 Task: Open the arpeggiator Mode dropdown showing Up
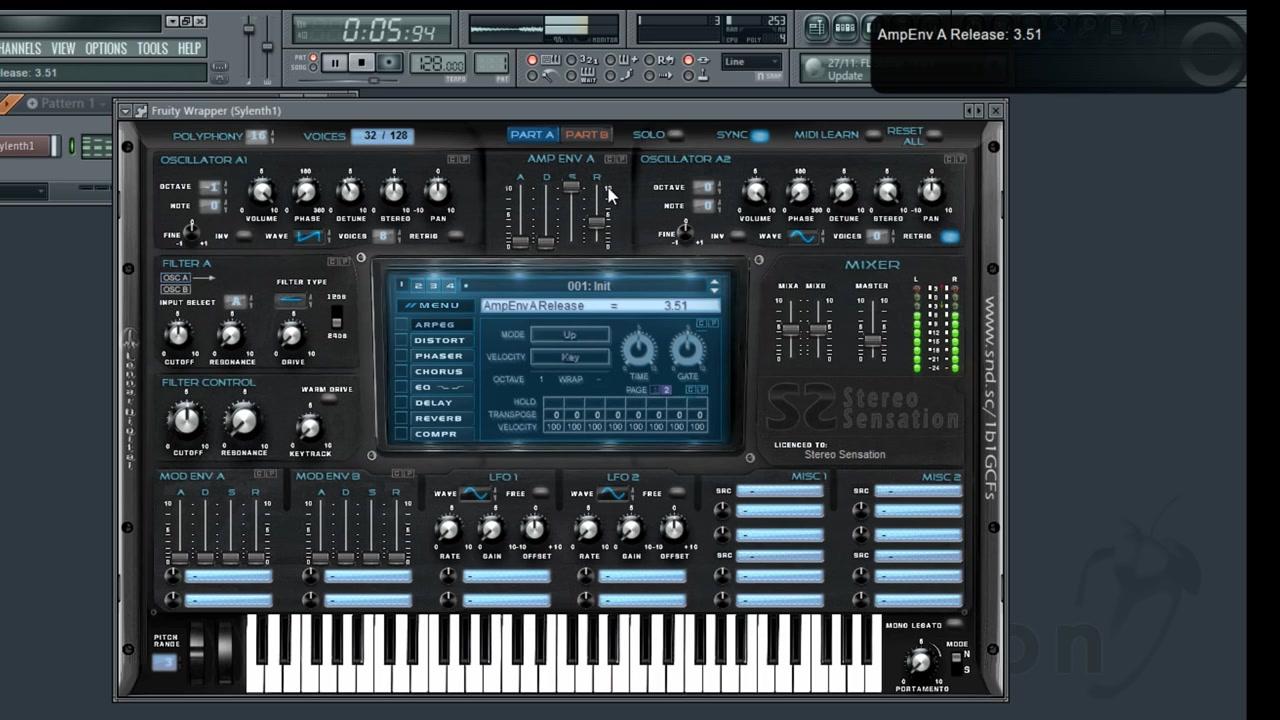570,334
